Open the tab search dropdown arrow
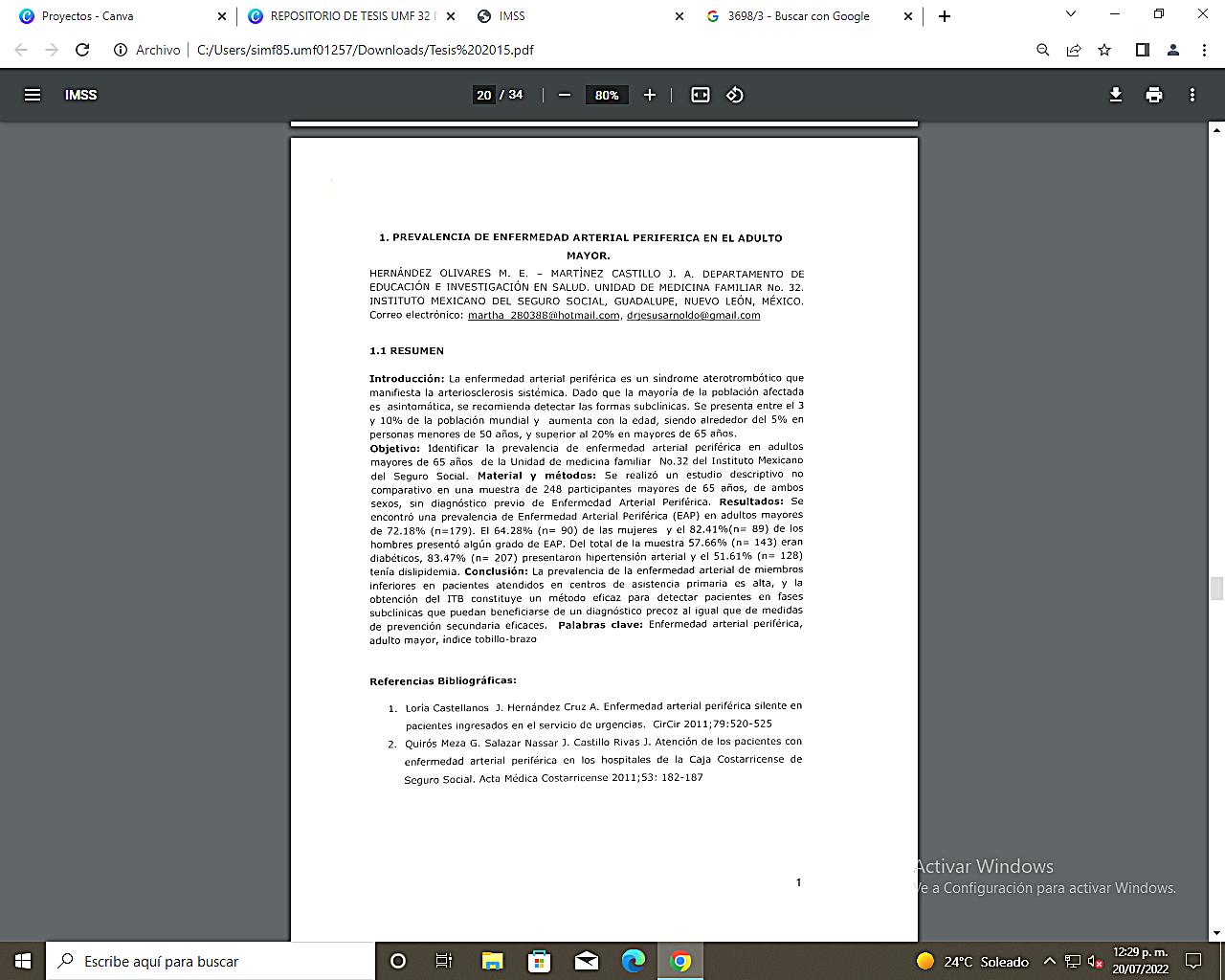This screenshot has width=1225, height=980. 1071,14
